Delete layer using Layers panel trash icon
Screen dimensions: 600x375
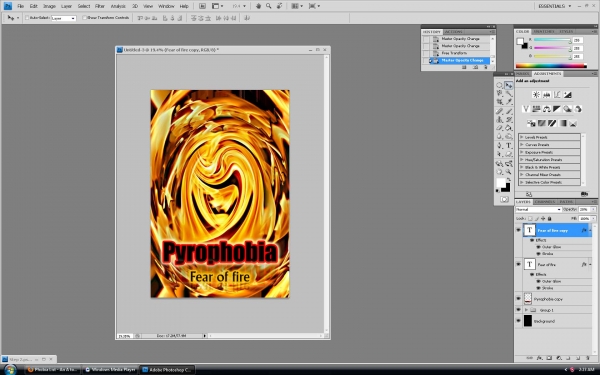[587, 358]
